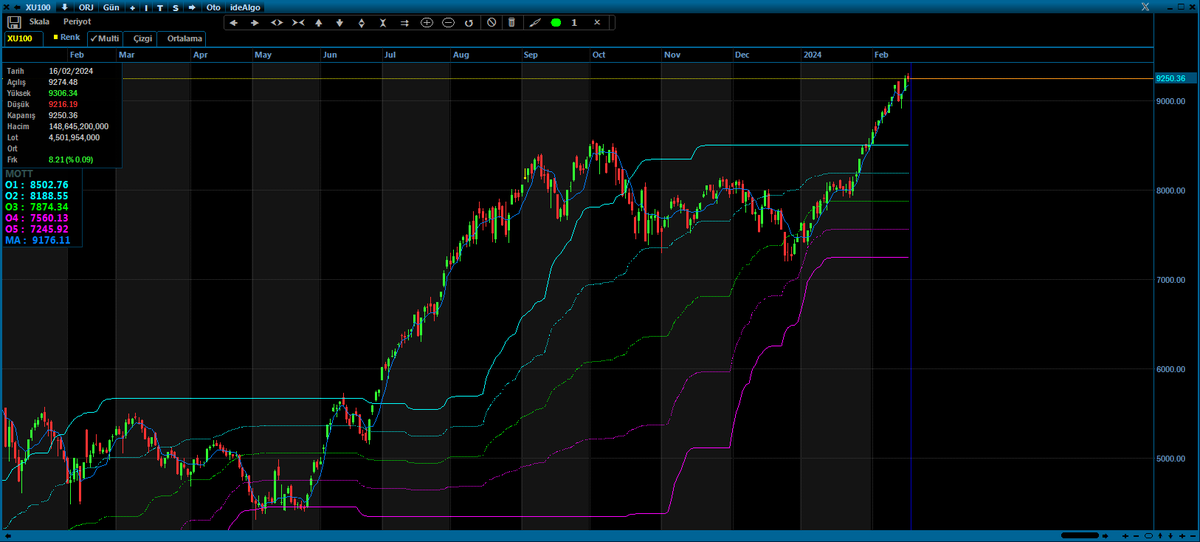Click the back arrow in the title bar
The height and width of the screenshot is (542, 1200).
pos(17,7)
